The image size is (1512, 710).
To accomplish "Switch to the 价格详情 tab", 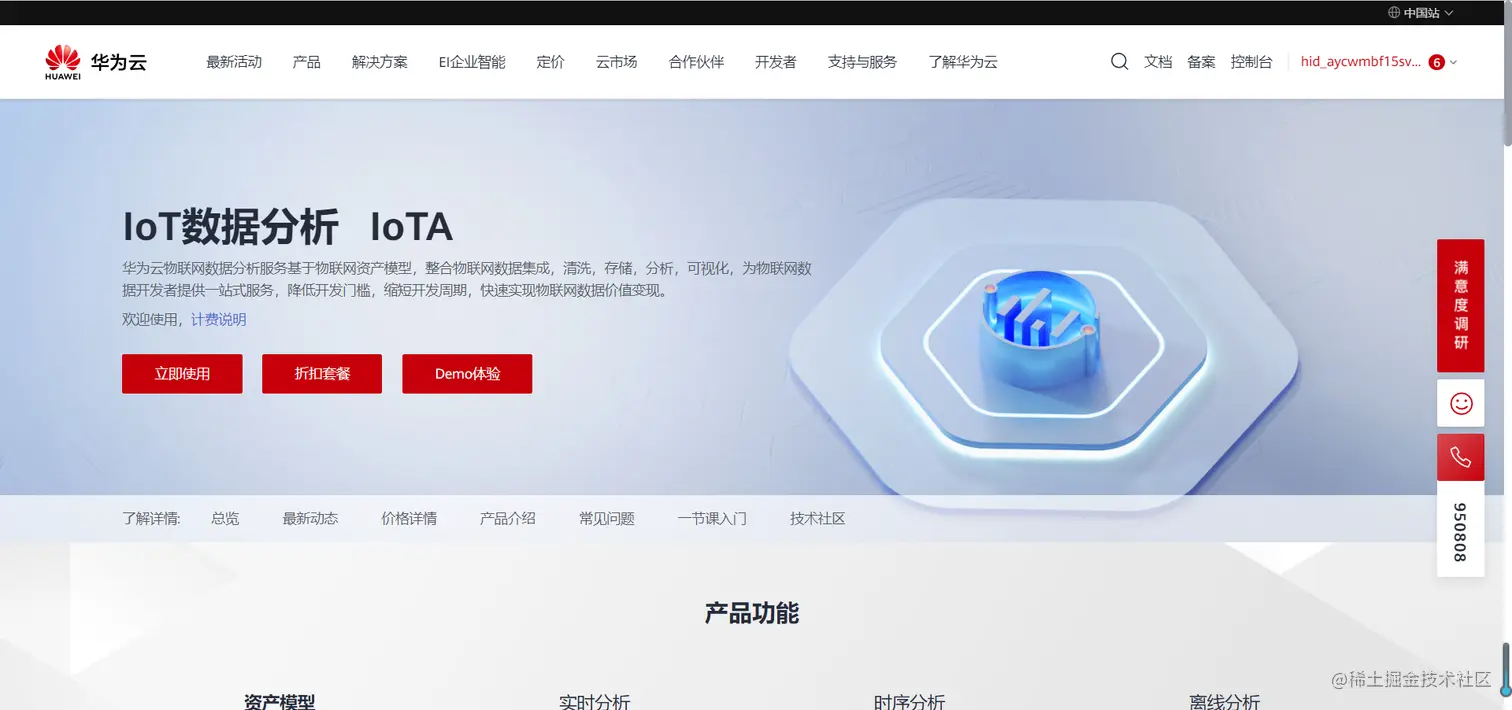I will tap(408, 518).
